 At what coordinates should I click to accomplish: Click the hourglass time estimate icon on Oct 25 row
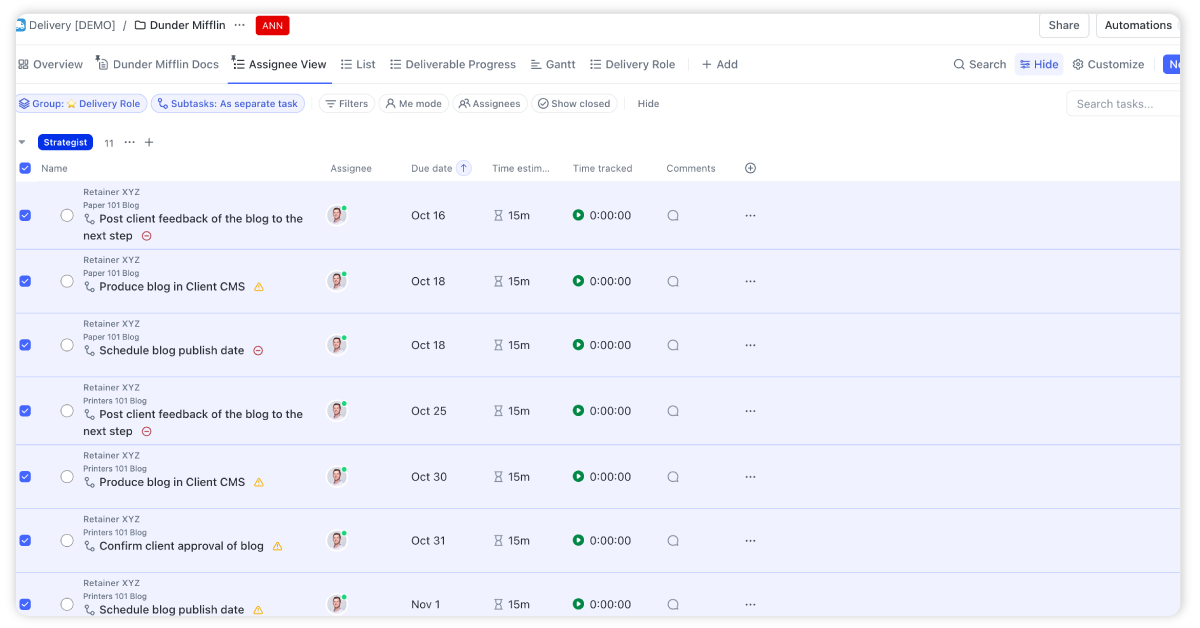[x=498, y=410]
